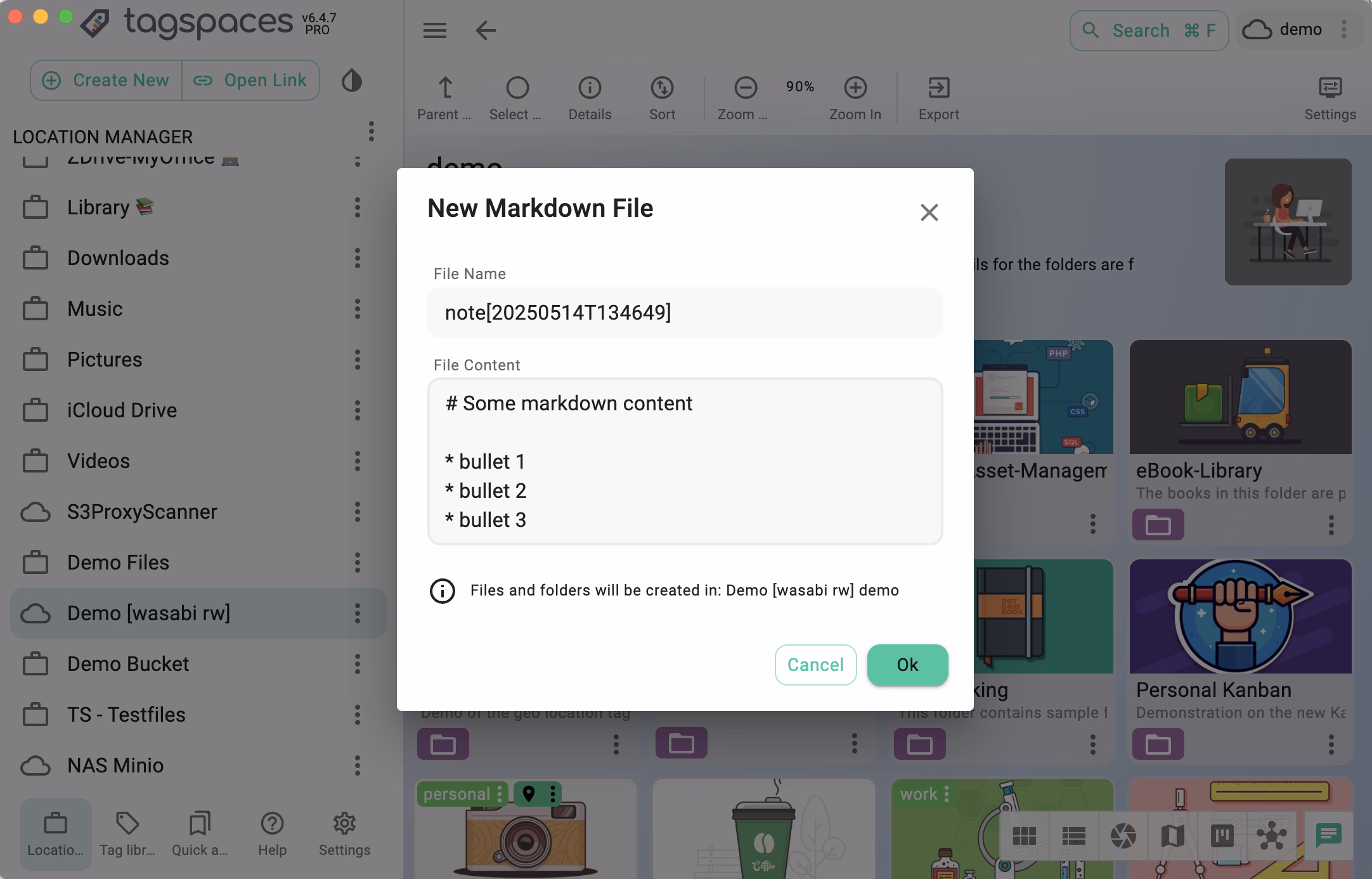This screenshot has height=879, width=1372.
Task: Open the Demo [wasabi rw] options menu
Action: (x=359, y=613)
